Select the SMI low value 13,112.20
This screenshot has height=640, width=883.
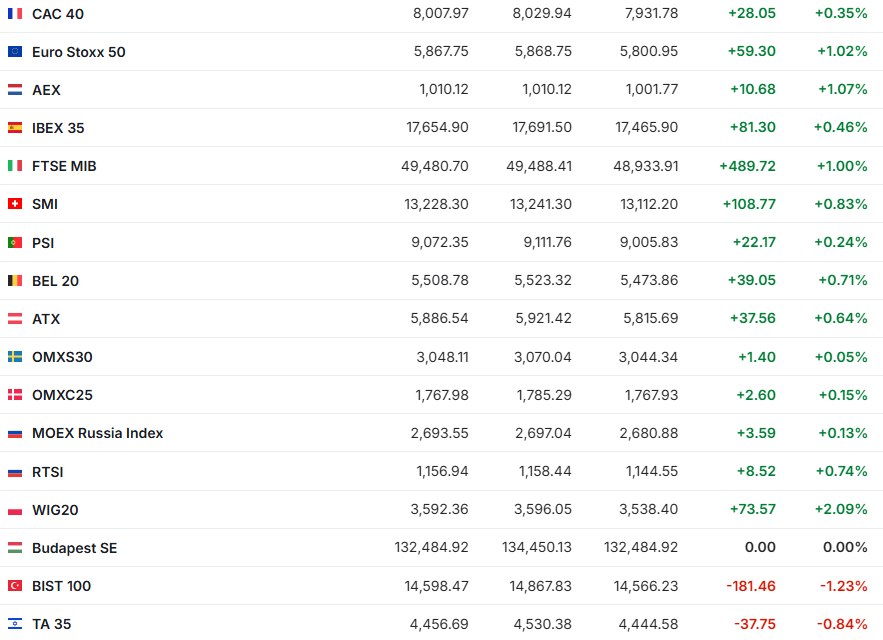pyautogui.click(x=649, y=204)
